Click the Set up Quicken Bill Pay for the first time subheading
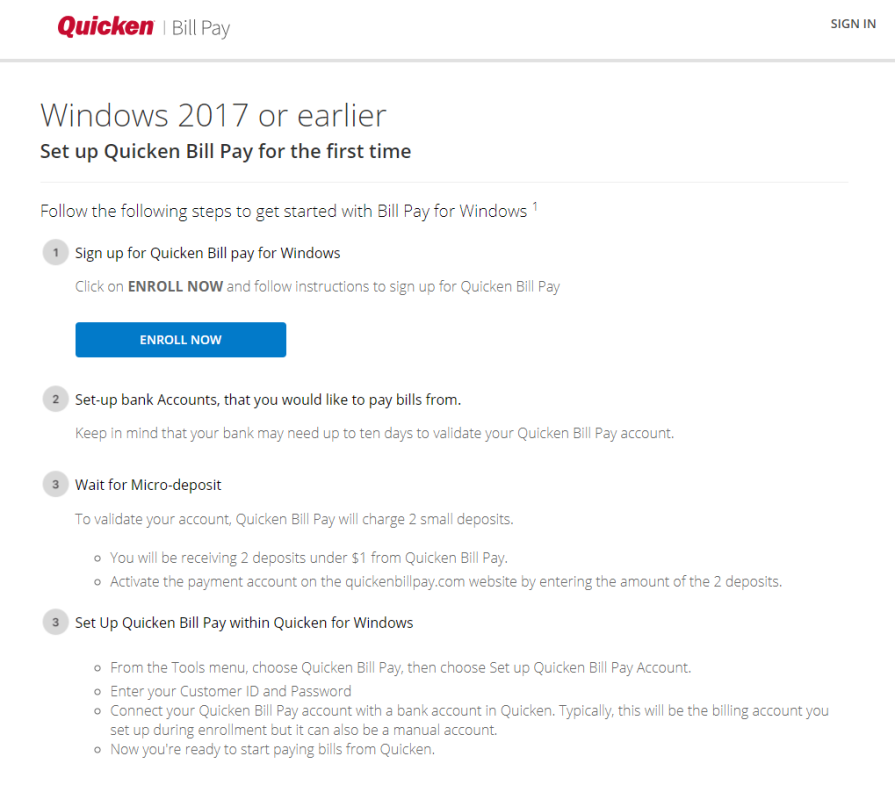This screenshot has width=895, height=785. click(225, 152)
